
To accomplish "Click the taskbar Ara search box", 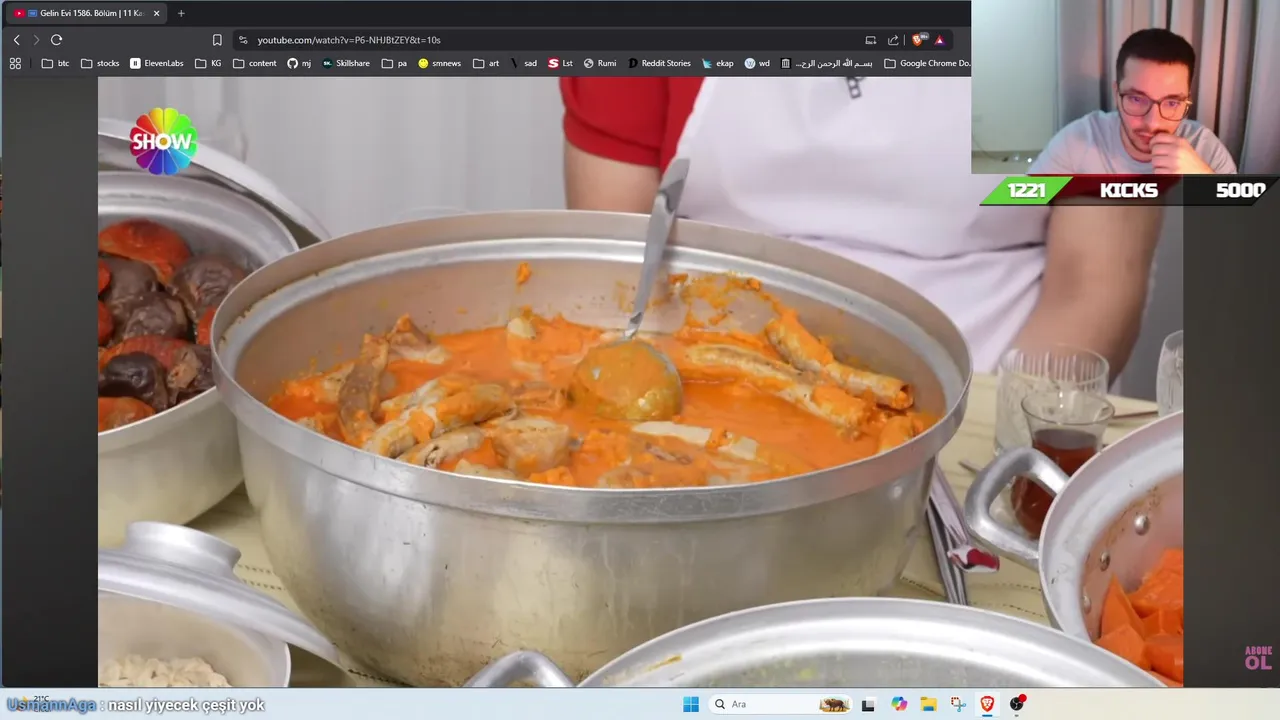I will (782, 704).
